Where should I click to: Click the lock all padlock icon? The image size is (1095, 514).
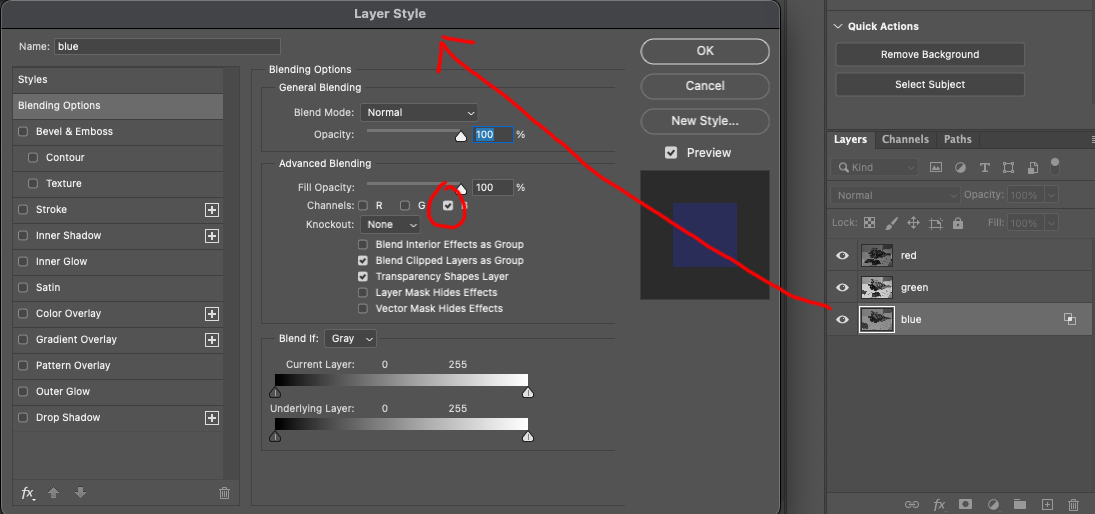(958, 223)
